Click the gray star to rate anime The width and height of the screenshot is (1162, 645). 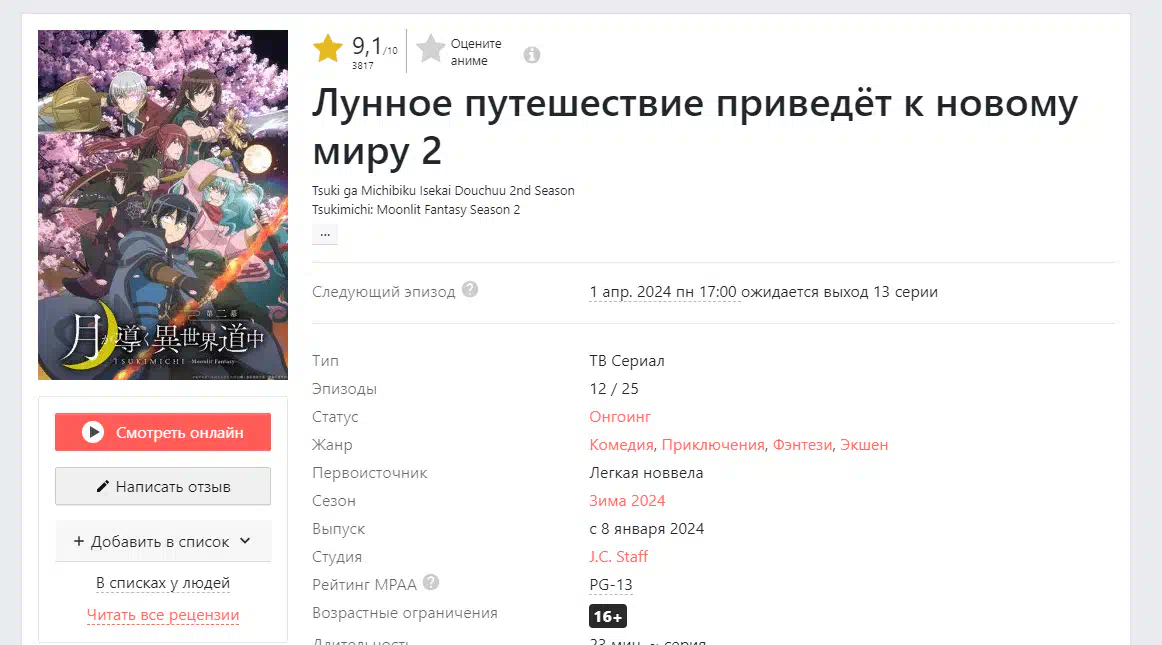(x=431, y=49)
